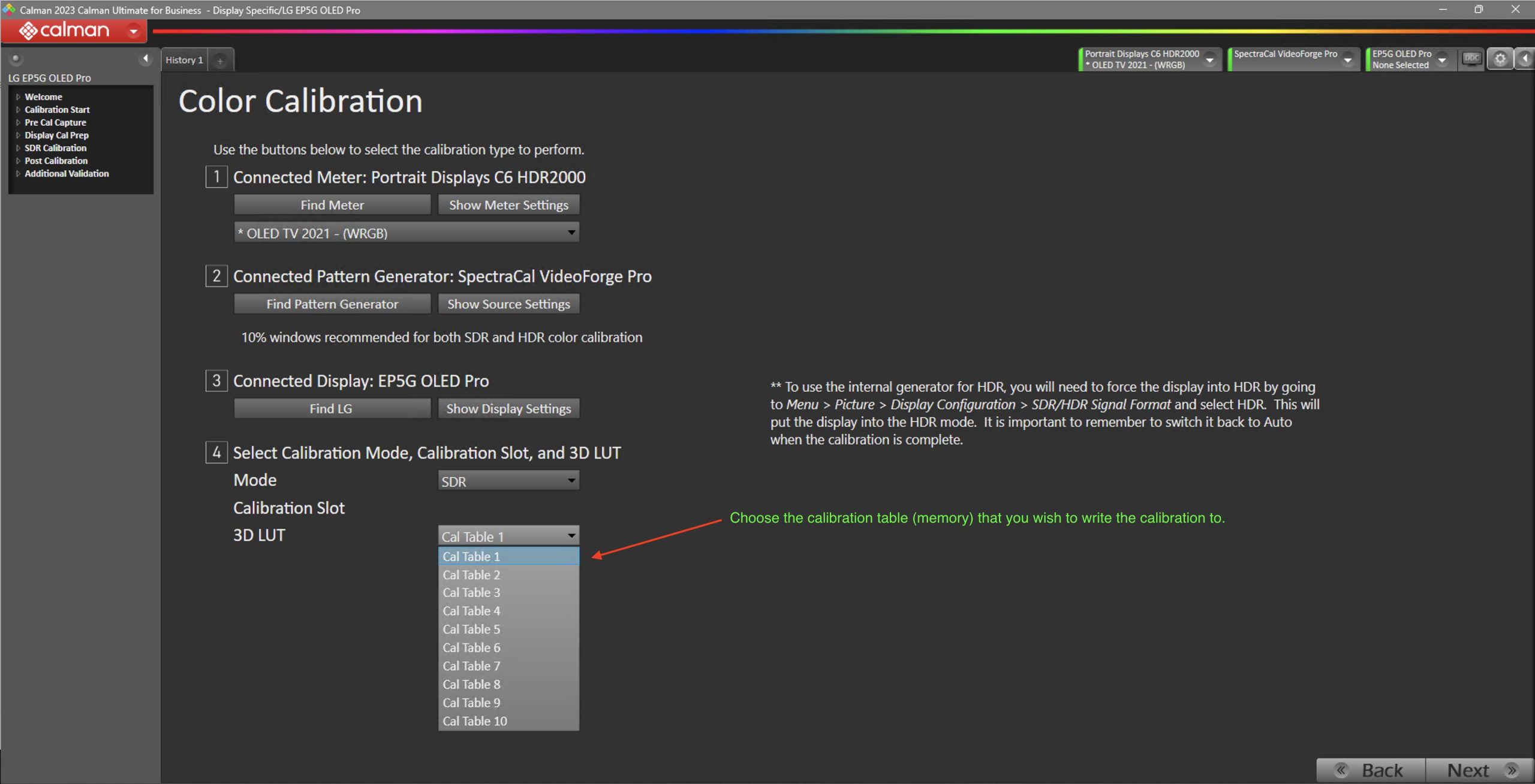Go to SDR Calibration step
Screen dimensions: 1535x784
(x=55, y=148)
